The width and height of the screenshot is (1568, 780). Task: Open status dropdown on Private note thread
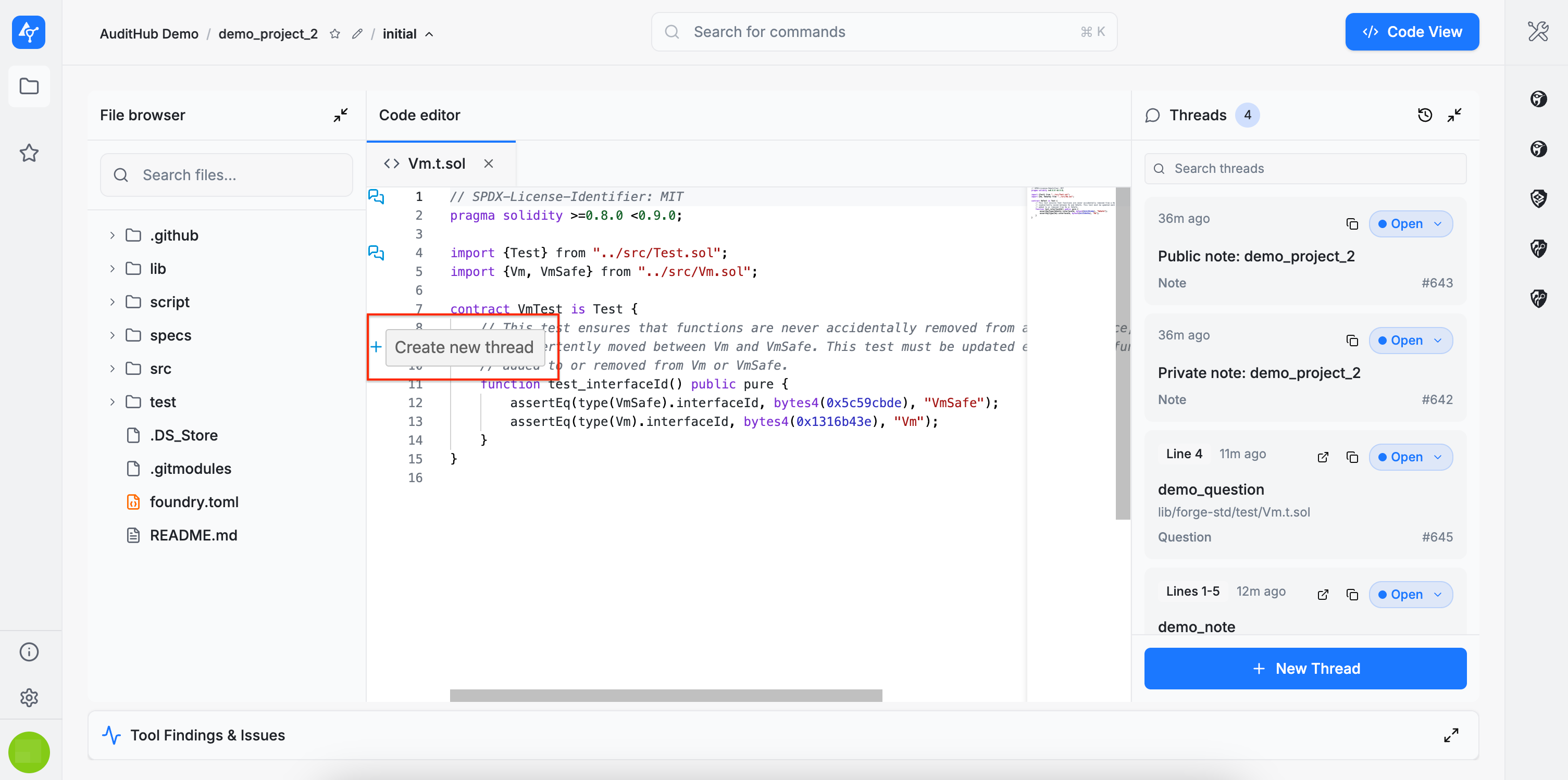(1410, 341)
